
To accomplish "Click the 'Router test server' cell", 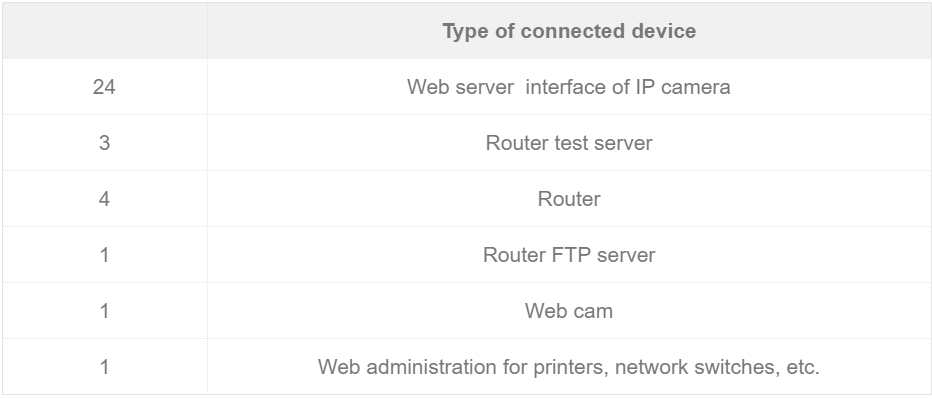I will coord(569,143).
